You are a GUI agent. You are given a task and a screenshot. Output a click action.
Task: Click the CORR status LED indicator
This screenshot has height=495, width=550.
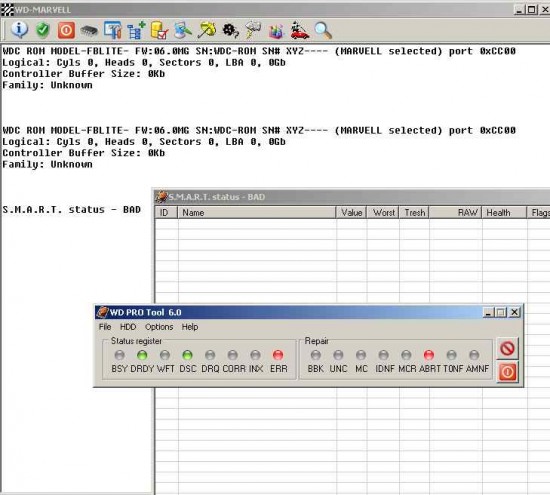click(x=233, y=355)
